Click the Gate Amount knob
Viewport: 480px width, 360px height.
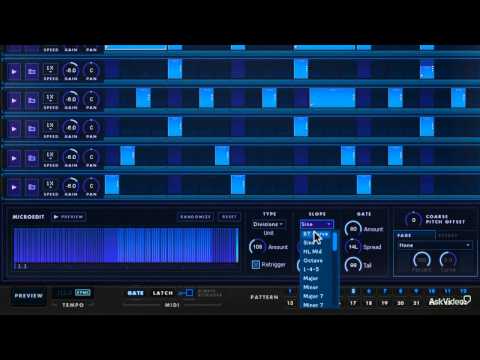click(353, 229)
